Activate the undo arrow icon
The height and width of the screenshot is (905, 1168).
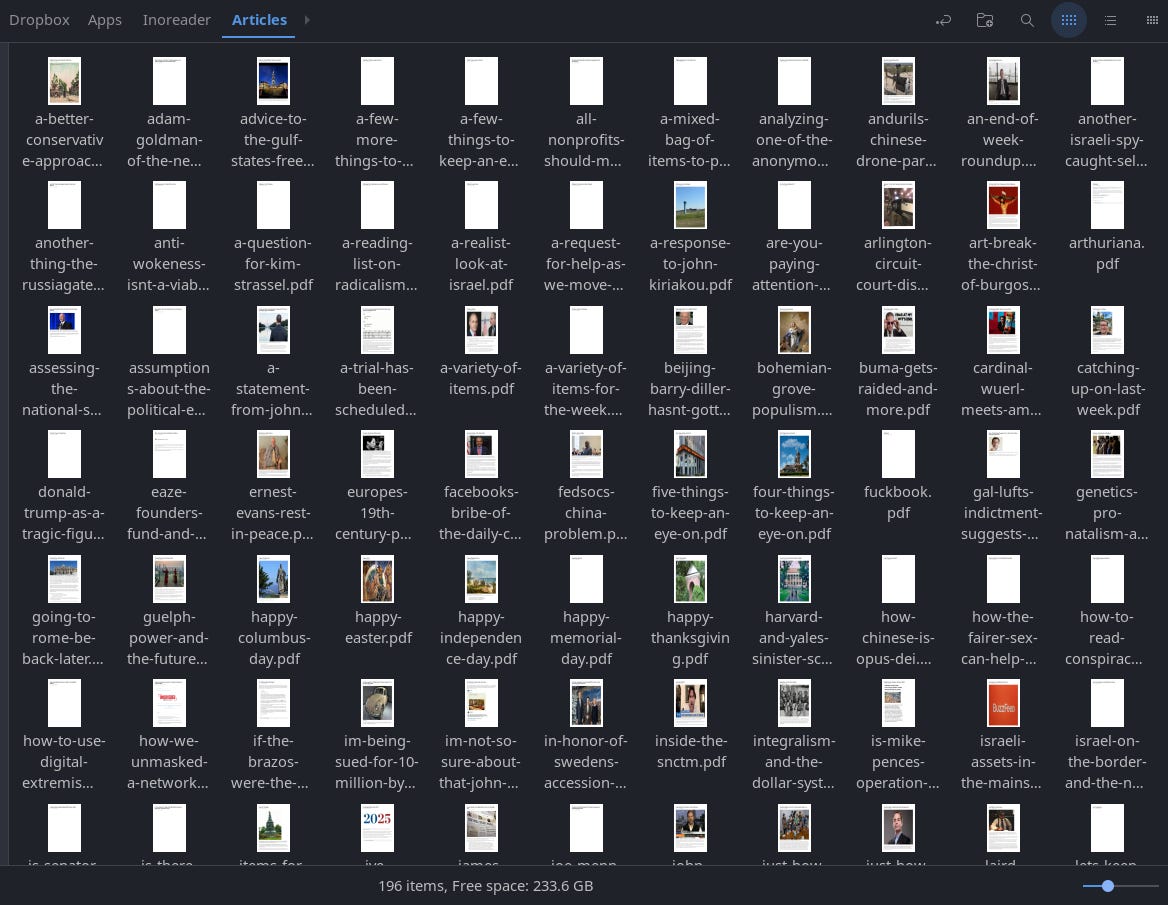pyautogui.click(x=943, y=19)
